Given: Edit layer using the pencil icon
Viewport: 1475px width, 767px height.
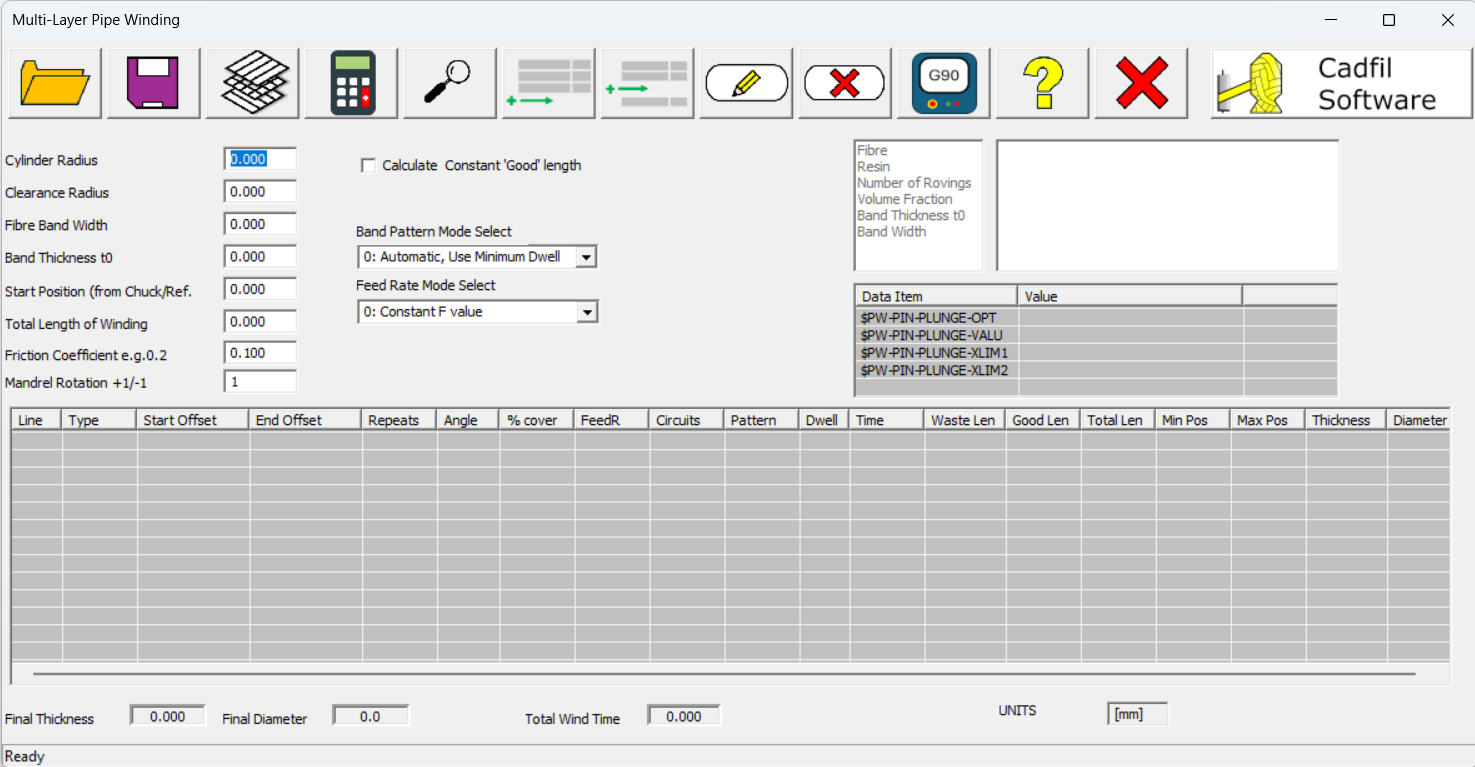Looking at the screenshot, I should point(747,83).
